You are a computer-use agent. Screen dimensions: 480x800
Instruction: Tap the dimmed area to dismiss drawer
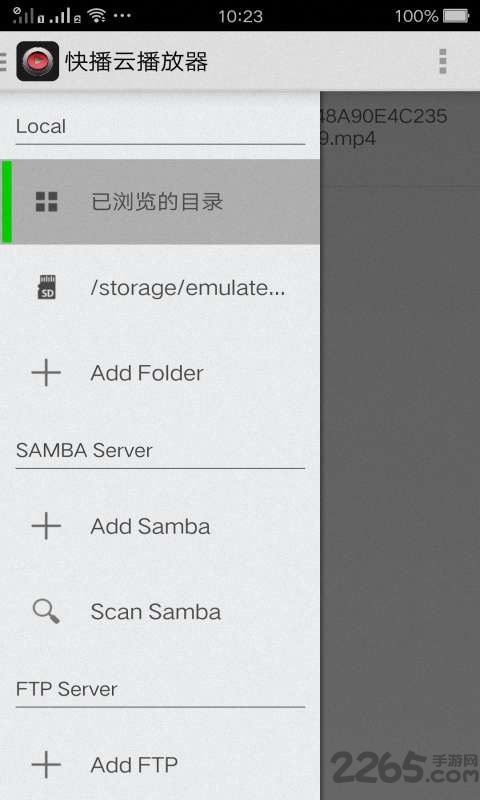coord(400,459)
